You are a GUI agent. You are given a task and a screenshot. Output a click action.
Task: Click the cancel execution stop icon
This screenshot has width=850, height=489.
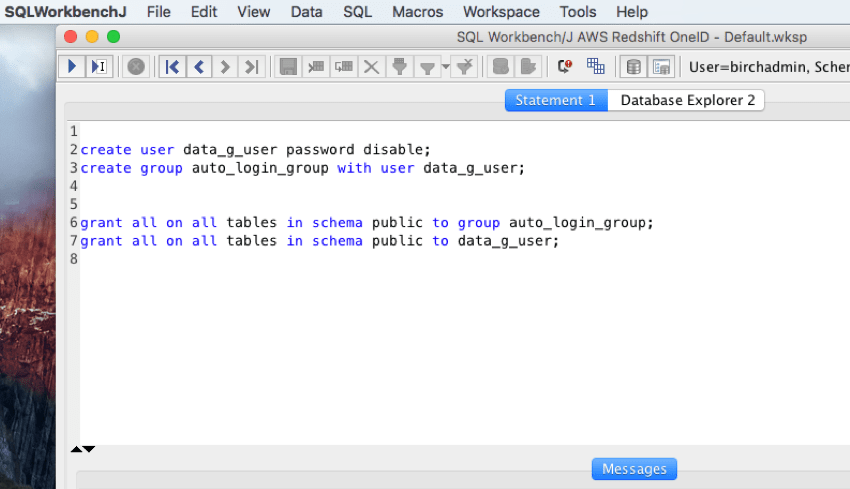(136, 67)
